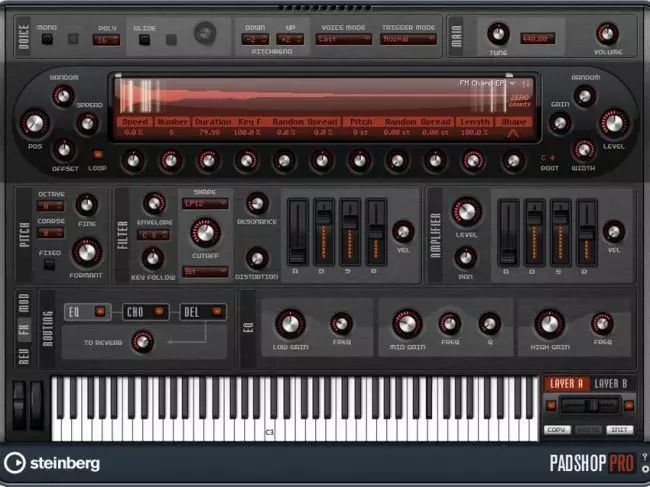Screen dimensions: 650x487
Task: Open the Trigger Mode dropdown
Action: point(408,40)
